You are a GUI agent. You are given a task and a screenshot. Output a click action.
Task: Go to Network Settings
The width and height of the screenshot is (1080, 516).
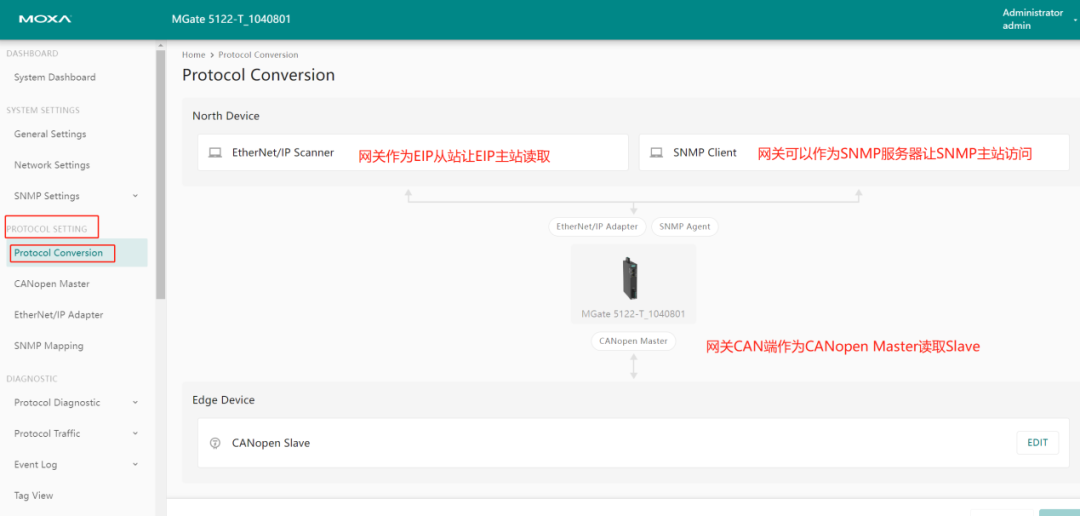52,165
